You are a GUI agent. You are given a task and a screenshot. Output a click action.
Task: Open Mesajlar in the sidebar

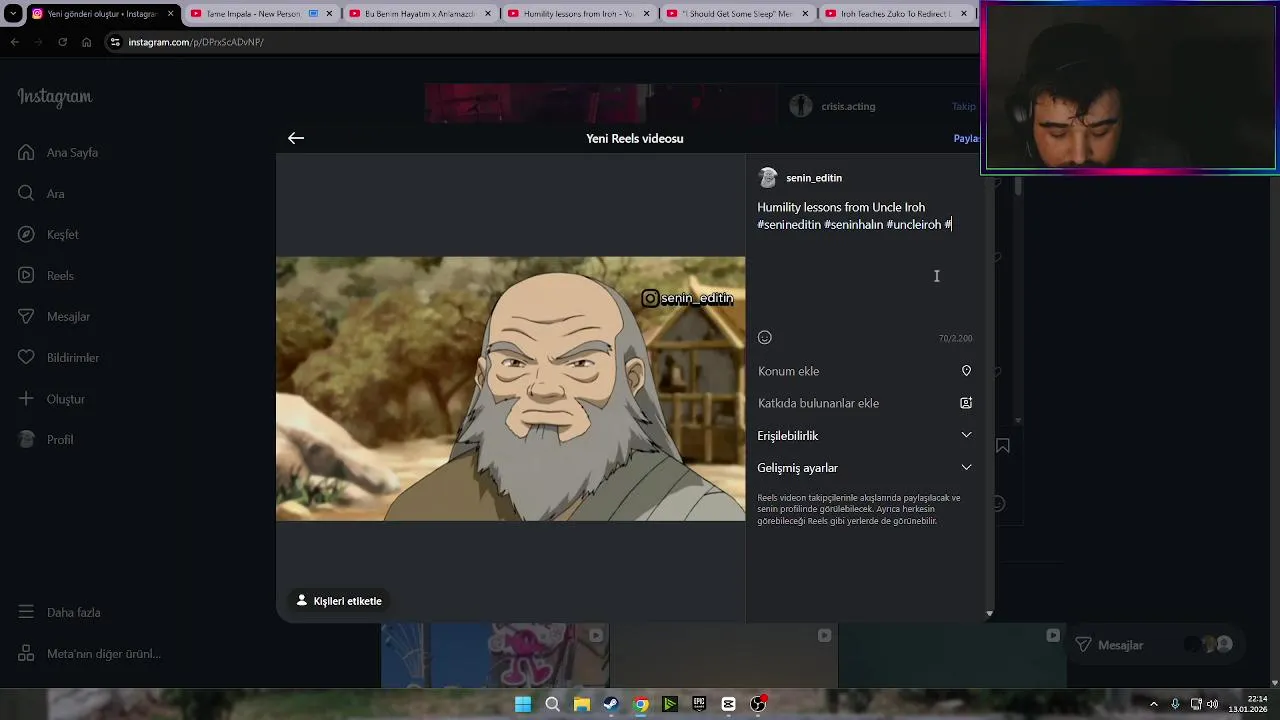[x=54, y=317]
